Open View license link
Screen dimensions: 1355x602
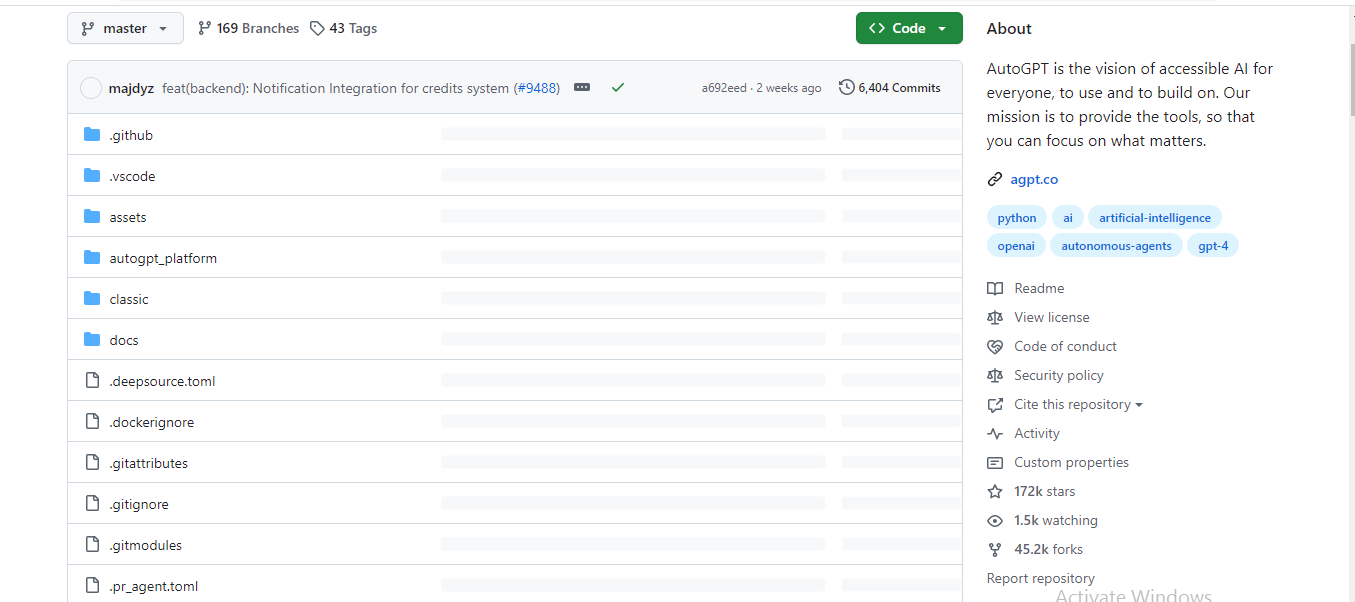(x=1052, y=317)
